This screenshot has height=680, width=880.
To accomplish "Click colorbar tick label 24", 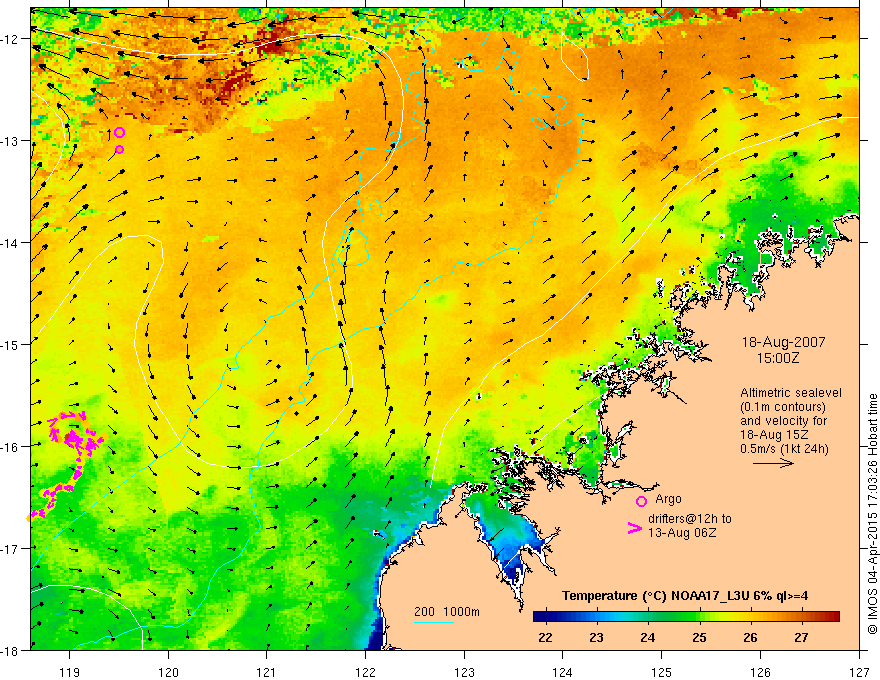I will point(648,637).
